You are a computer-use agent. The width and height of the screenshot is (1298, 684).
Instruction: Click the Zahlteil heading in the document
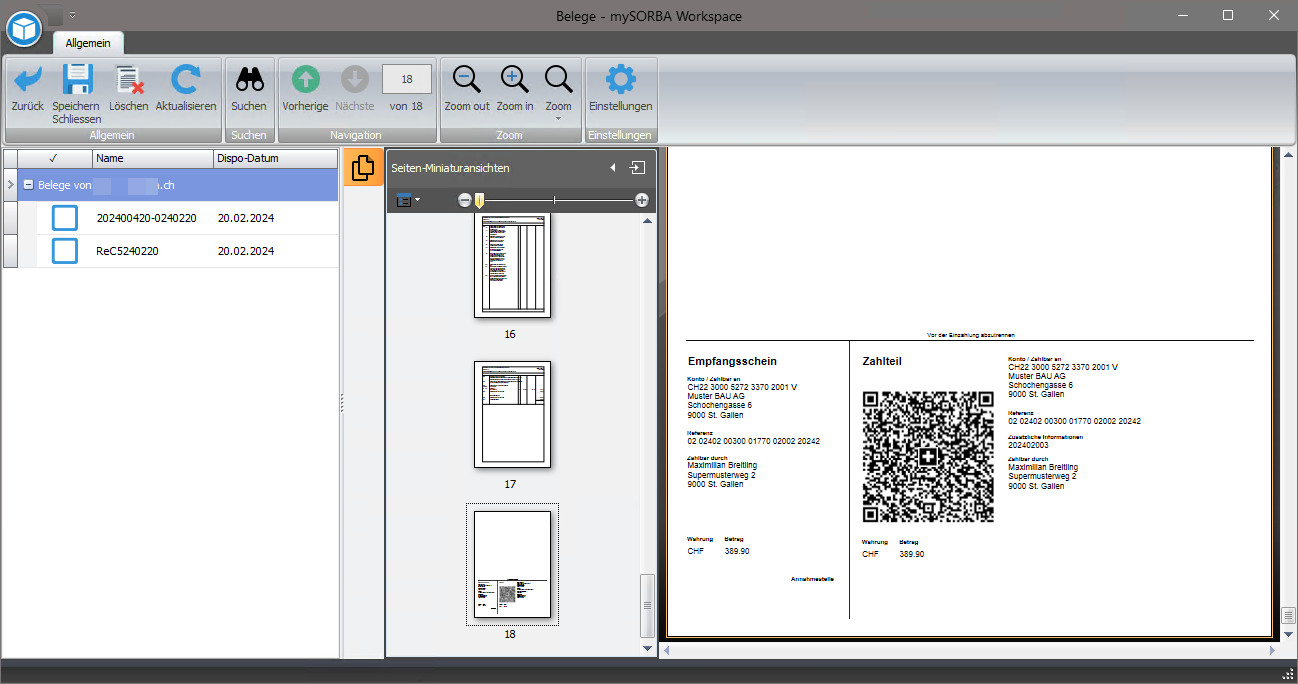pos(882,361)
